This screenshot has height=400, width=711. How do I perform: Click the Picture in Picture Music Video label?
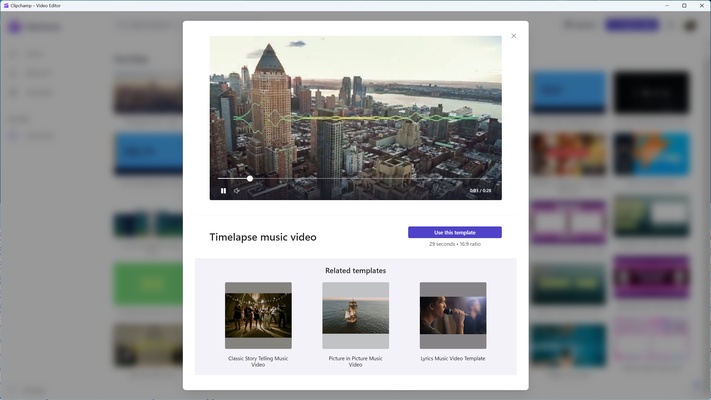(x=356, y=361)
